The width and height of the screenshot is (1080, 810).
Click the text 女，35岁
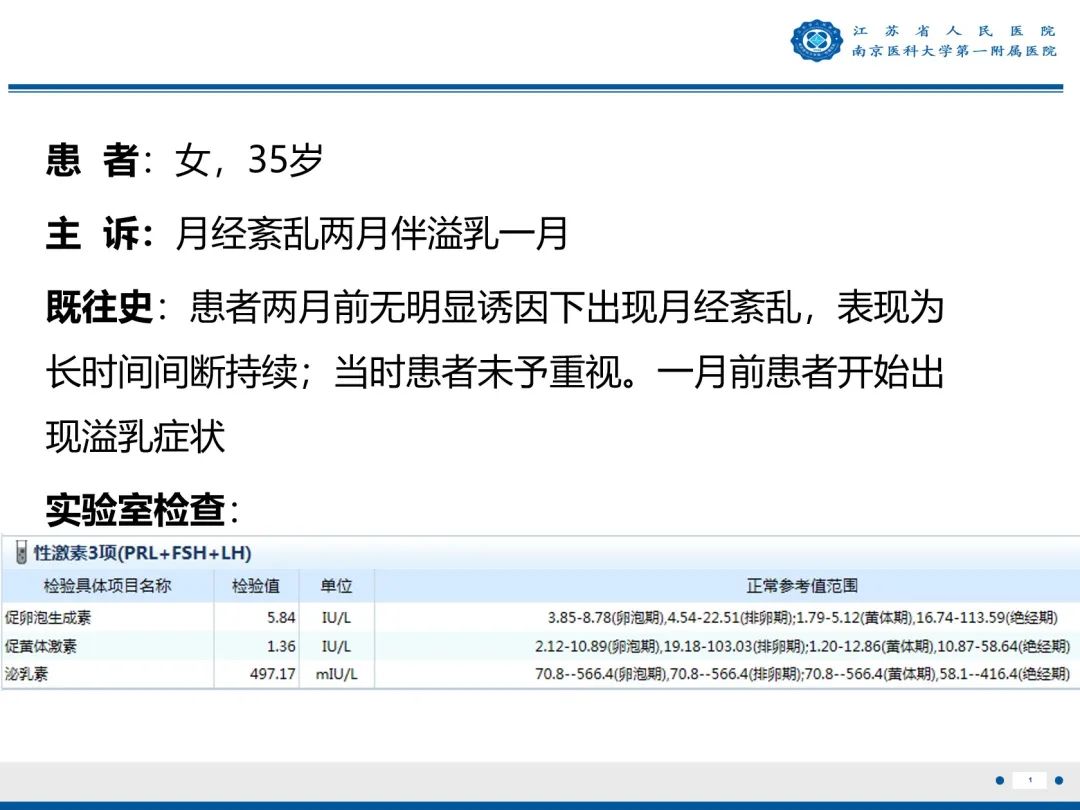point(249,160)
